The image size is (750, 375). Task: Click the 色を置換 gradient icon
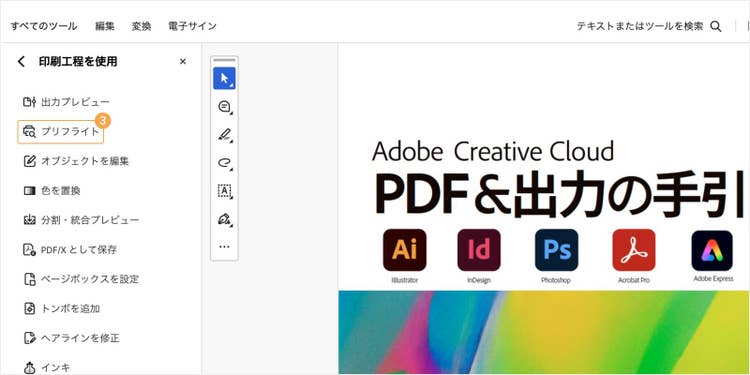(x=30, y=191)
